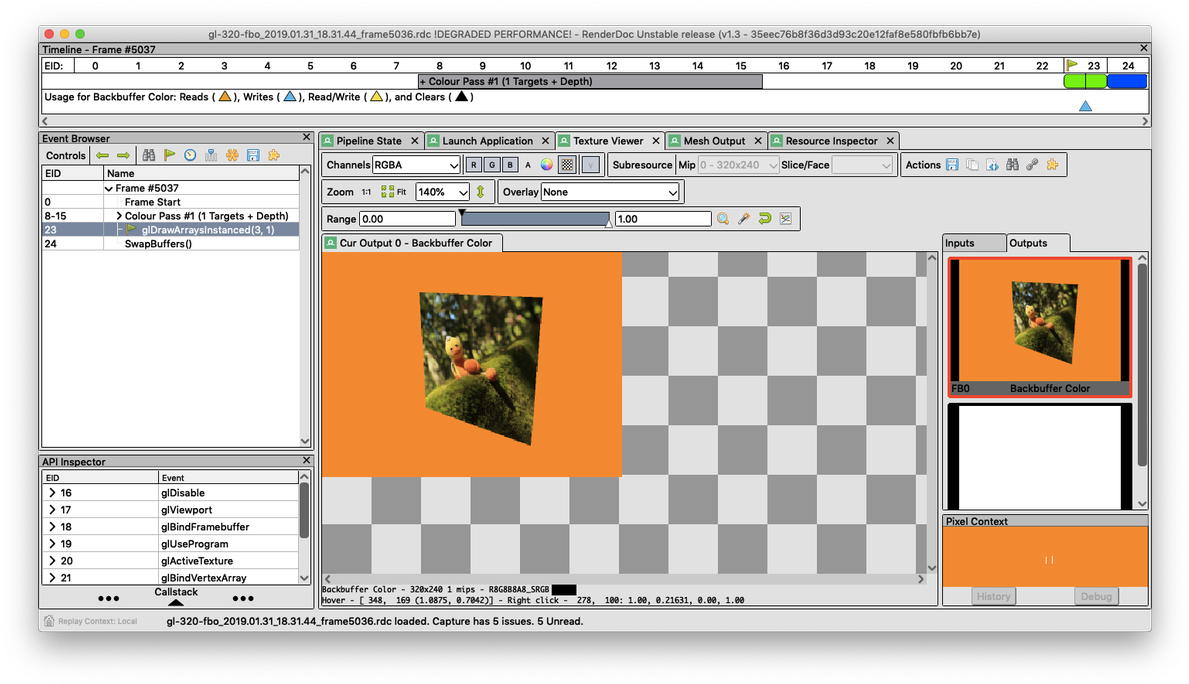Switch to the Pipeline State tab
This screenshot has height=684, width=1189.
coord(370,141)
